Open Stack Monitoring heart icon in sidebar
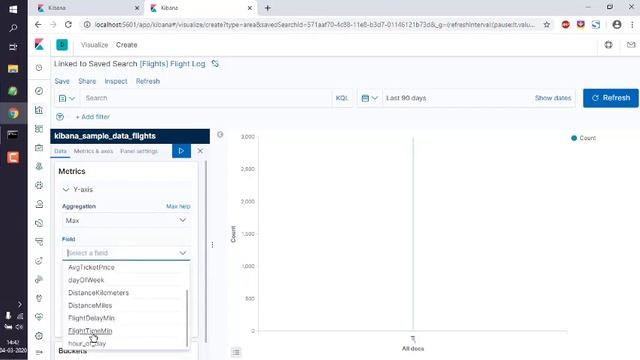This screenshot has height=360, width=640. [39, 317]
